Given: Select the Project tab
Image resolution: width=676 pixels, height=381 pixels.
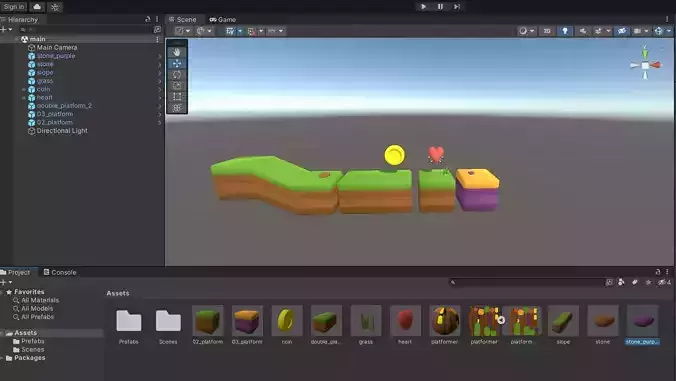Looking at the screenshot, I should (16, 272).
